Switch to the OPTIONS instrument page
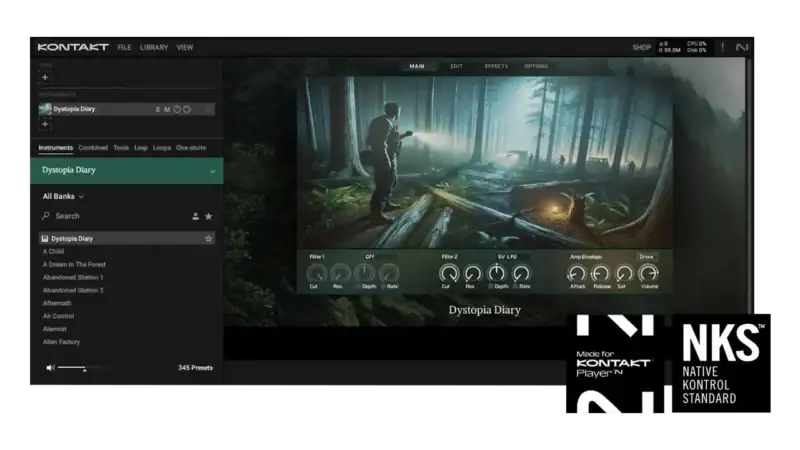This screenshot has height=450, width=800. click(536, 66)
